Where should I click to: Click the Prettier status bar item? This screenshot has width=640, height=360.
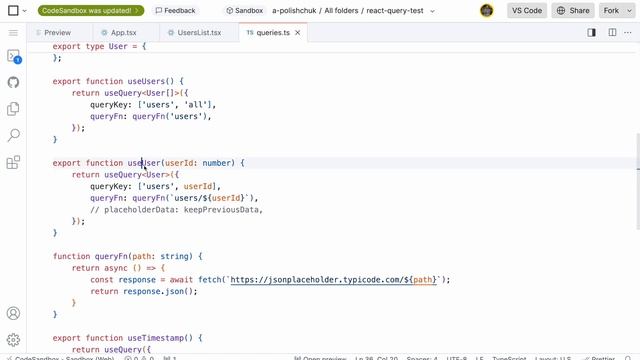point(599,358)
